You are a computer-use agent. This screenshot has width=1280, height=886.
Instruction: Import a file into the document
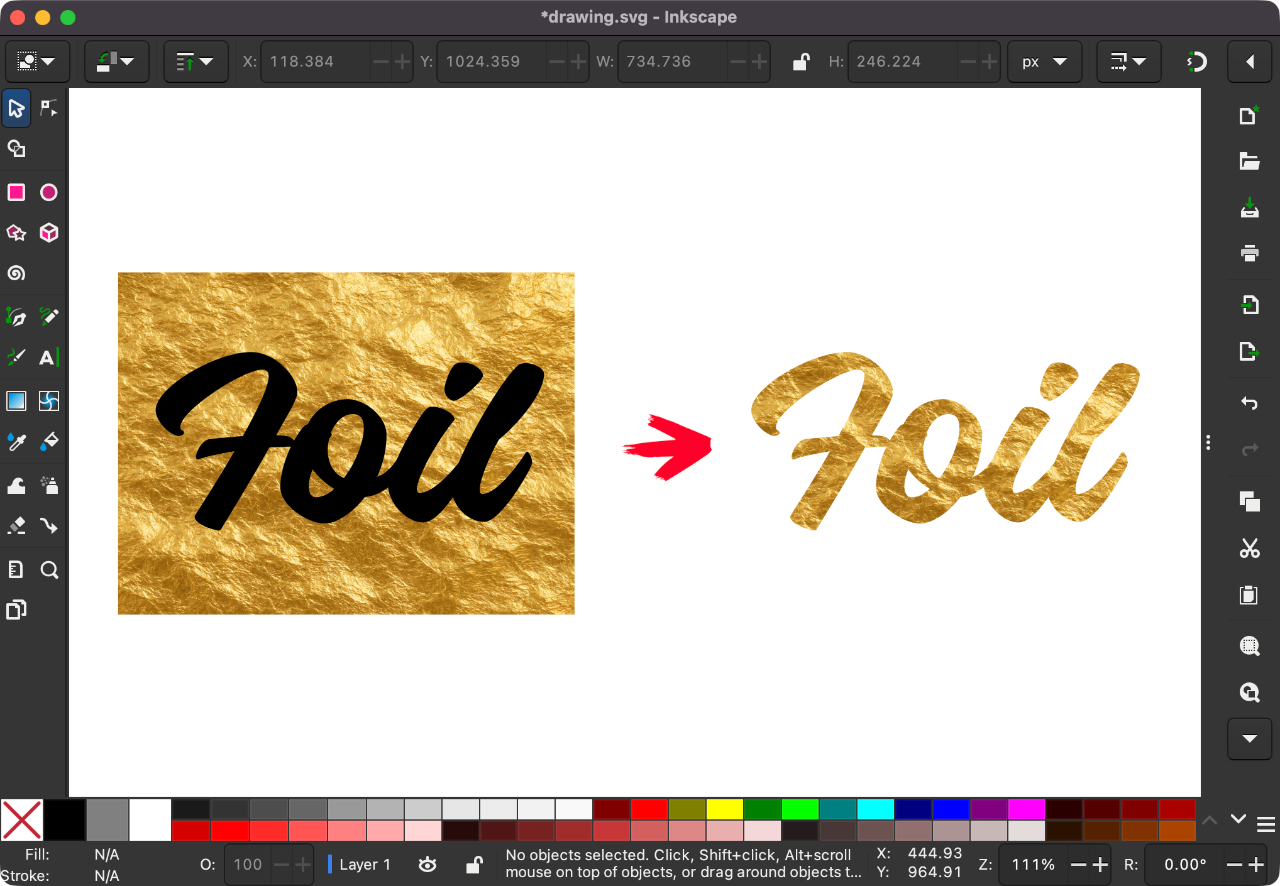tap(1249, 305)
